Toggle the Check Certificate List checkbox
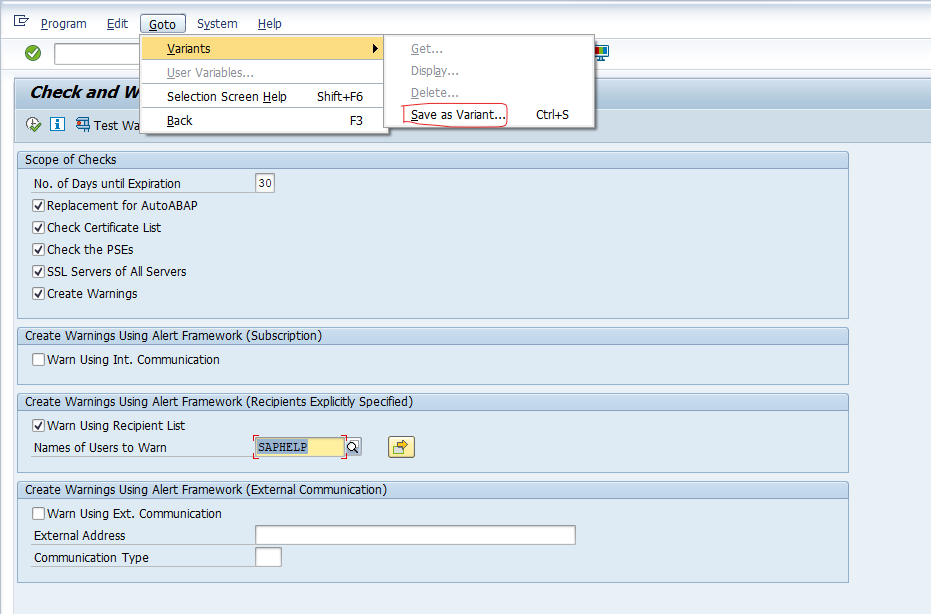This screenshot has height=614, width=931. [39, 228]
